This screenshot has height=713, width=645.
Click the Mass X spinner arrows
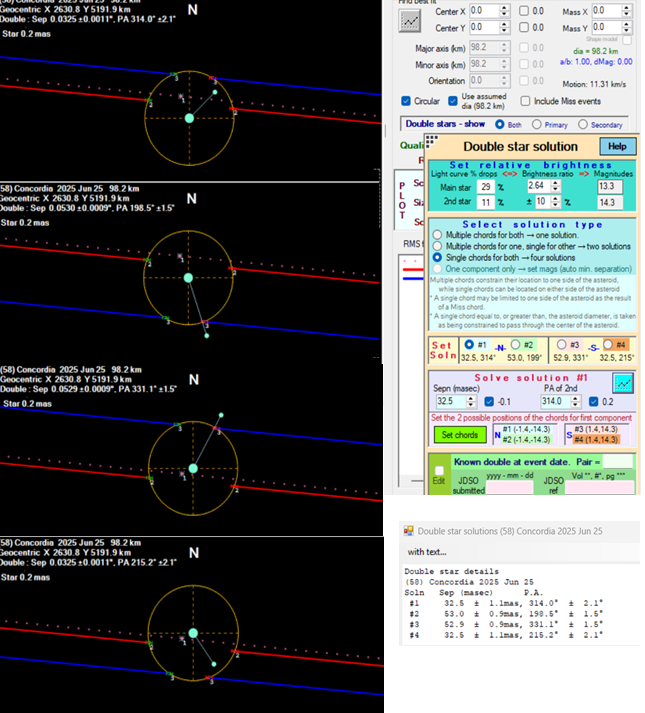(x=627, y=11)
